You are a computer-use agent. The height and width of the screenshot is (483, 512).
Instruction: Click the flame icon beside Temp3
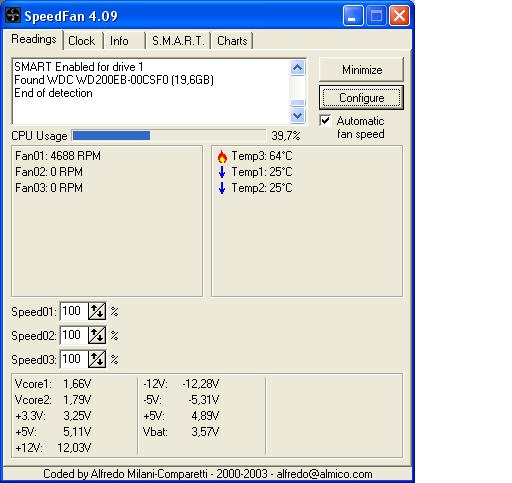[x=222, y=156]
